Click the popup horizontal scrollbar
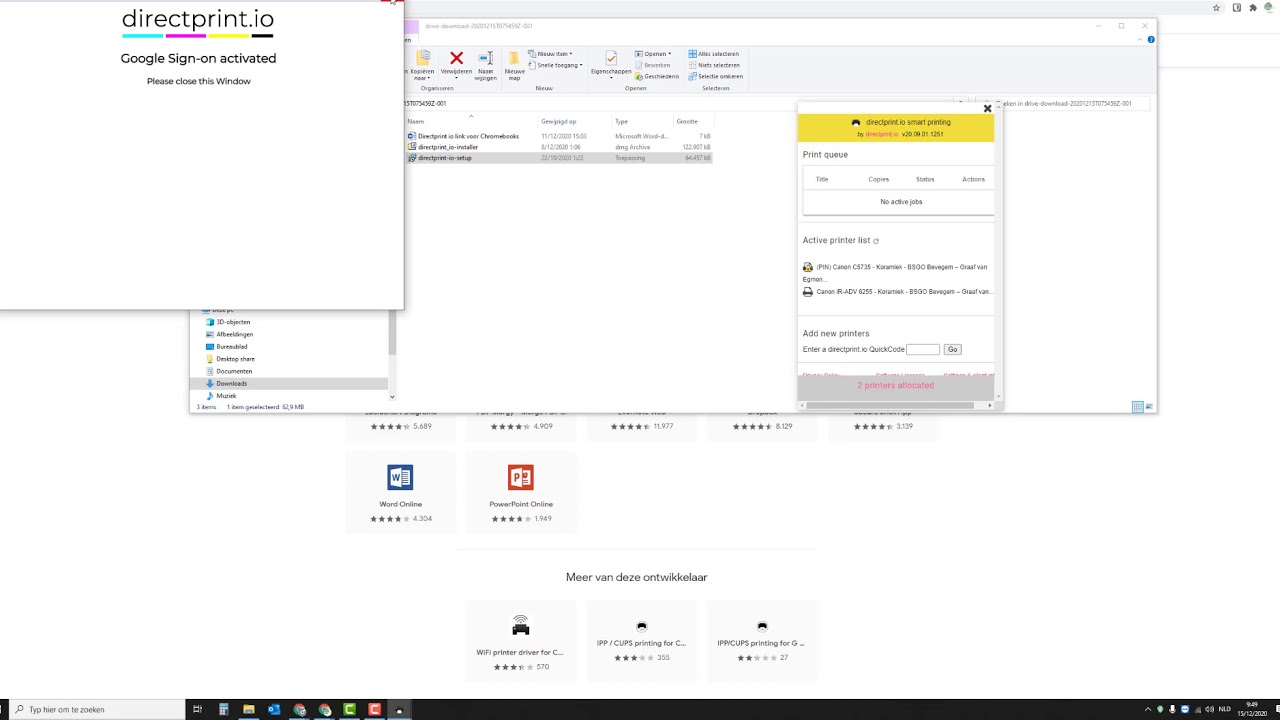This screenshot has width=1280, height=720. (x=889, y=405)
